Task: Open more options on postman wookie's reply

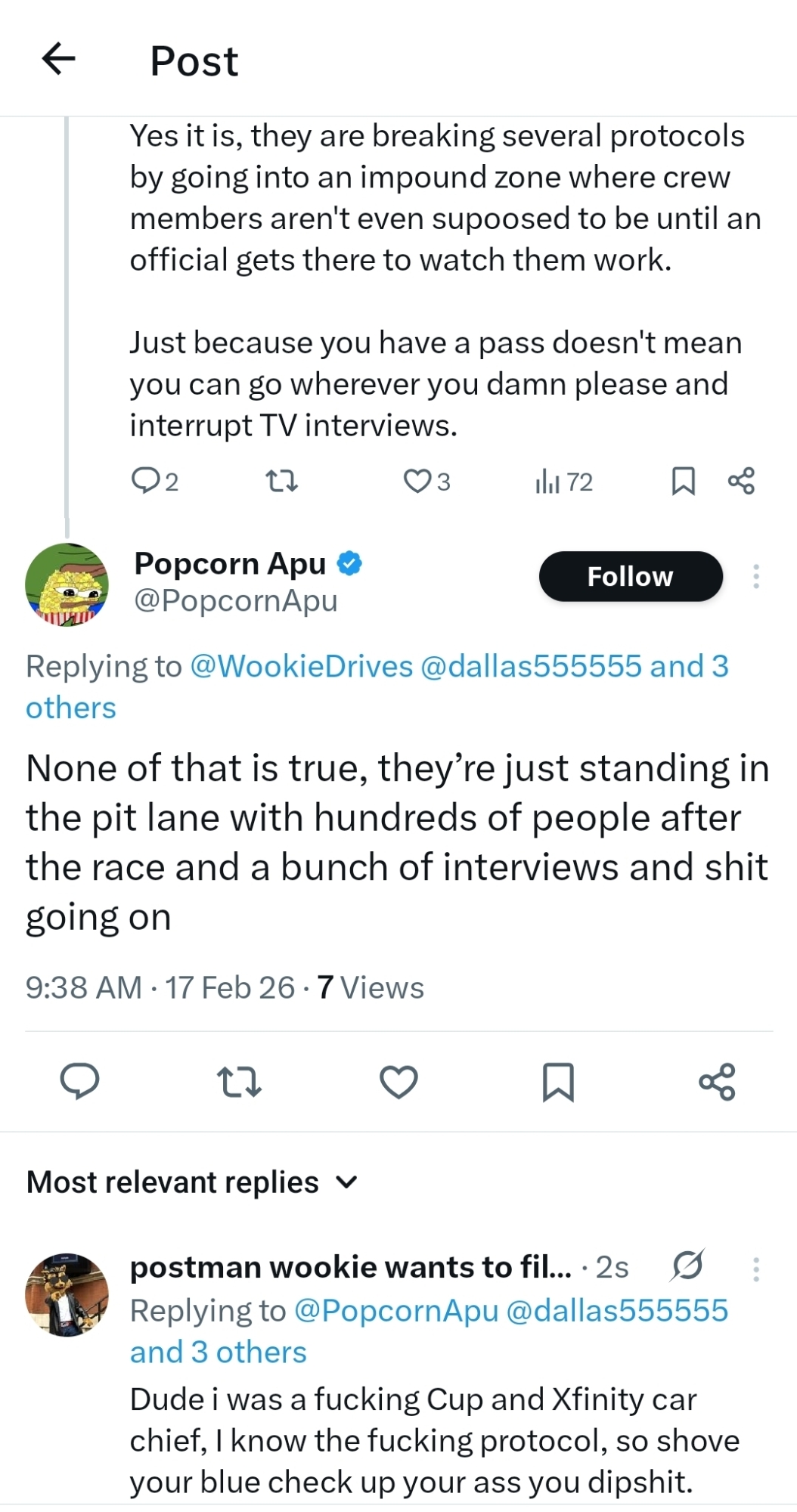Action: pyautogui.click(x=755, y=1269)
